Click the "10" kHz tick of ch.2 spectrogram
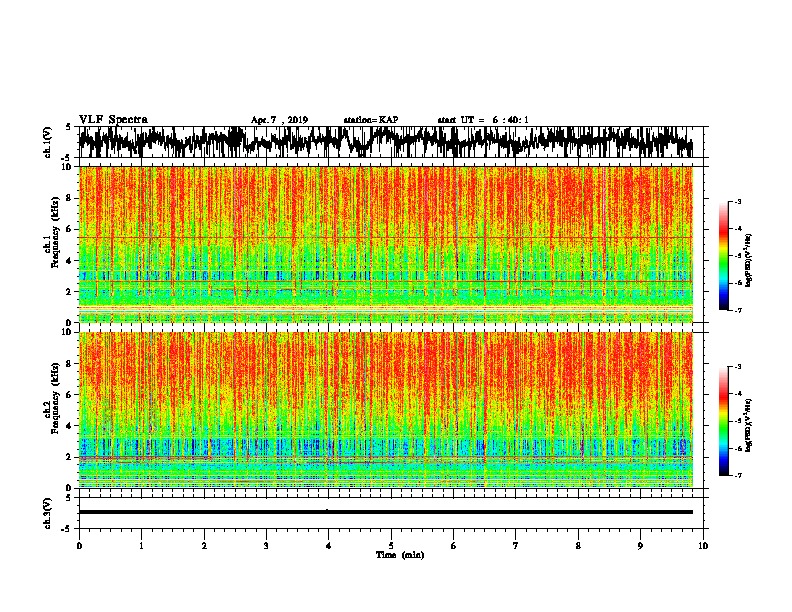The image size is (792, 612). point(69,332)
